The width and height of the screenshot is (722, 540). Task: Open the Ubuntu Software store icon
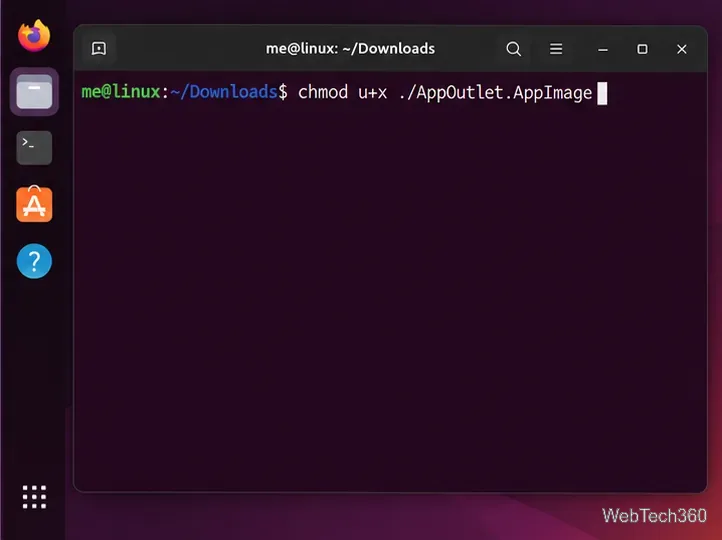coord(34,204)
